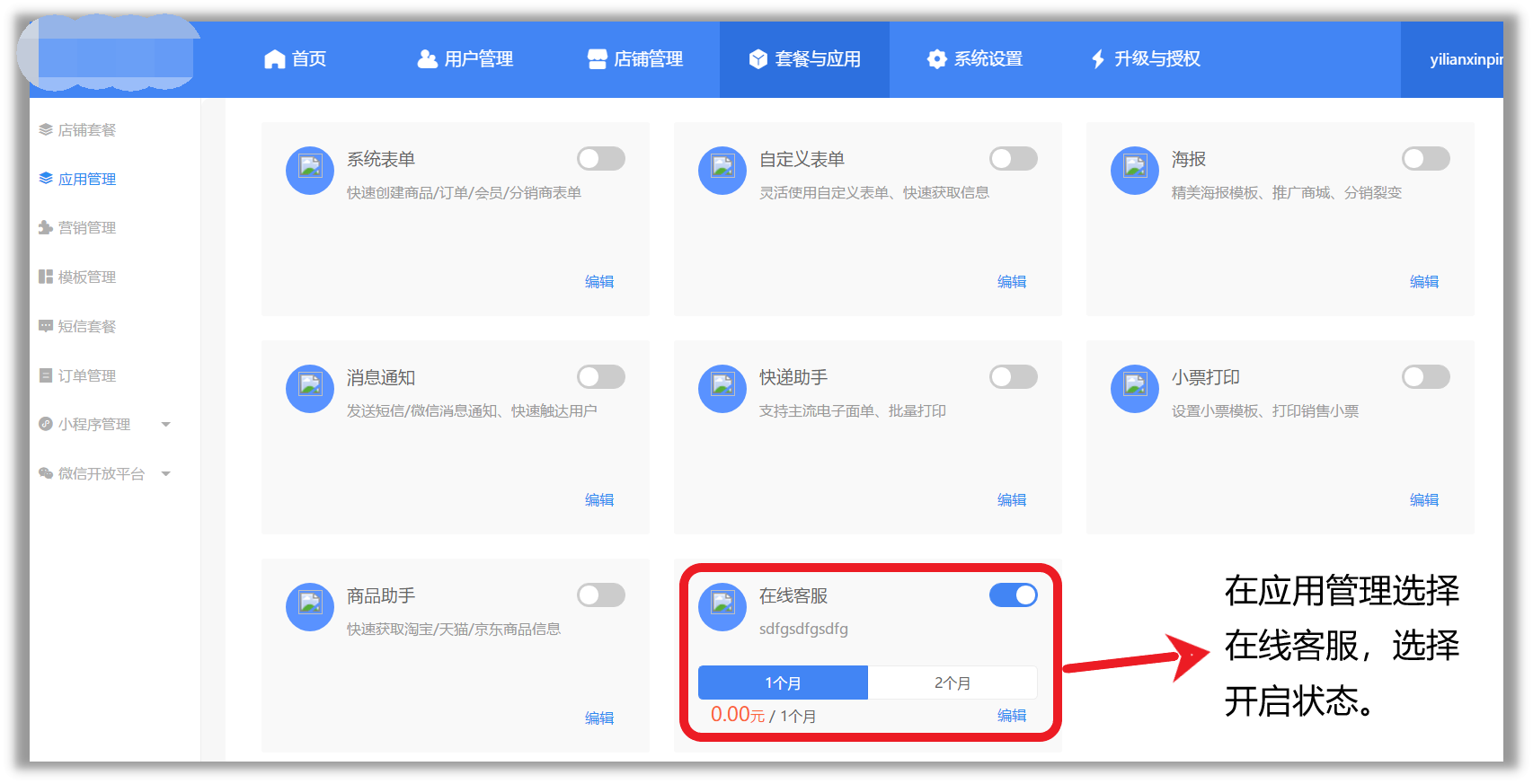Enable the 系统表单 switch
1533x784 pixels.
tap(601, 159)
